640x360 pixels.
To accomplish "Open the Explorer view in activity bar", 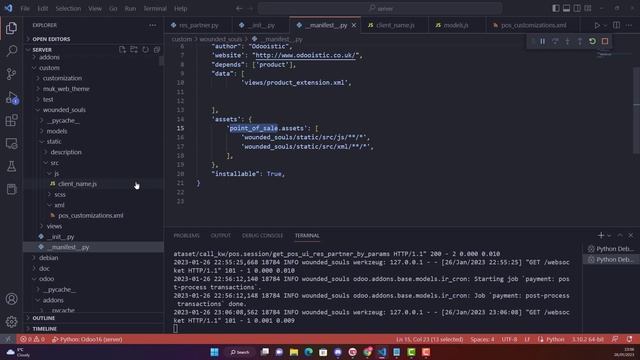I will point(11,28).
